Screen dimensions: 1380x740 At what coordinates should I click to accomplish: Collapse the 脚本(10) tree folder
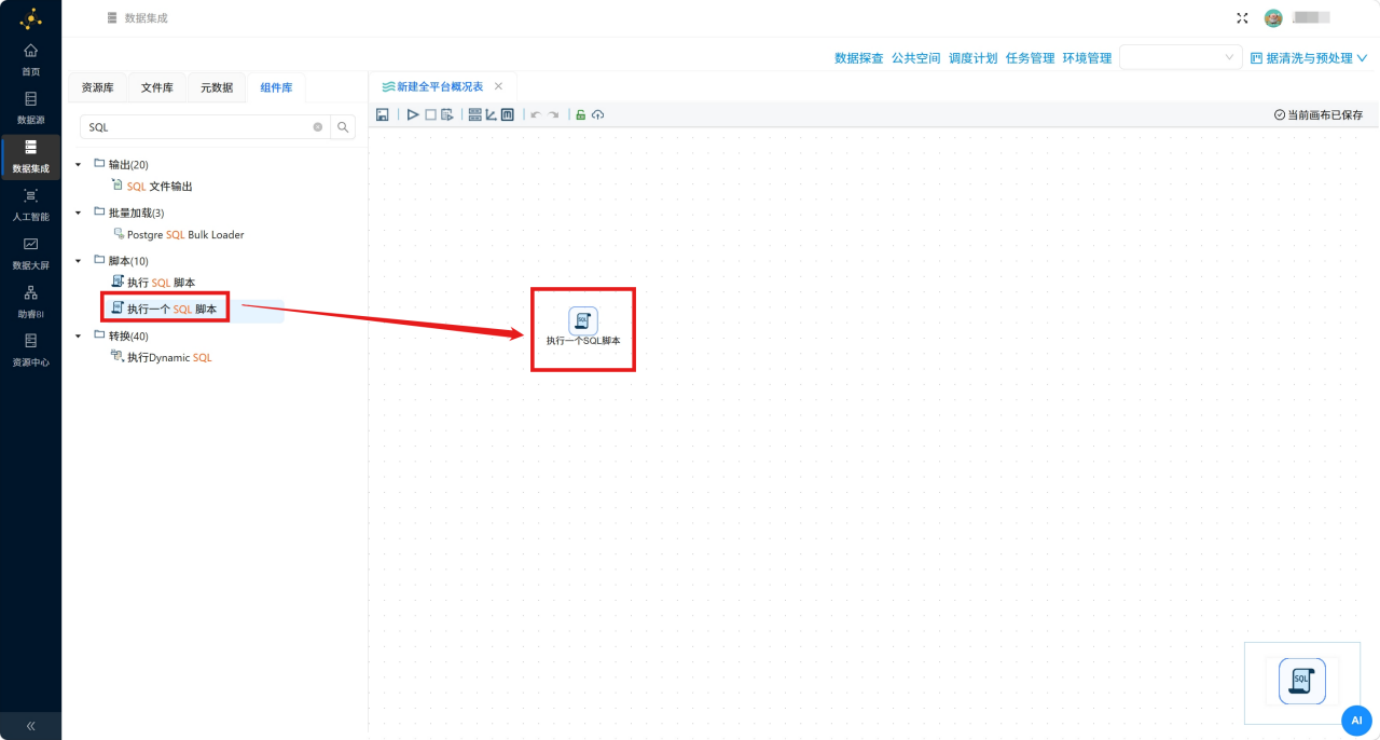pyautogui.click(x=79, y=261)
